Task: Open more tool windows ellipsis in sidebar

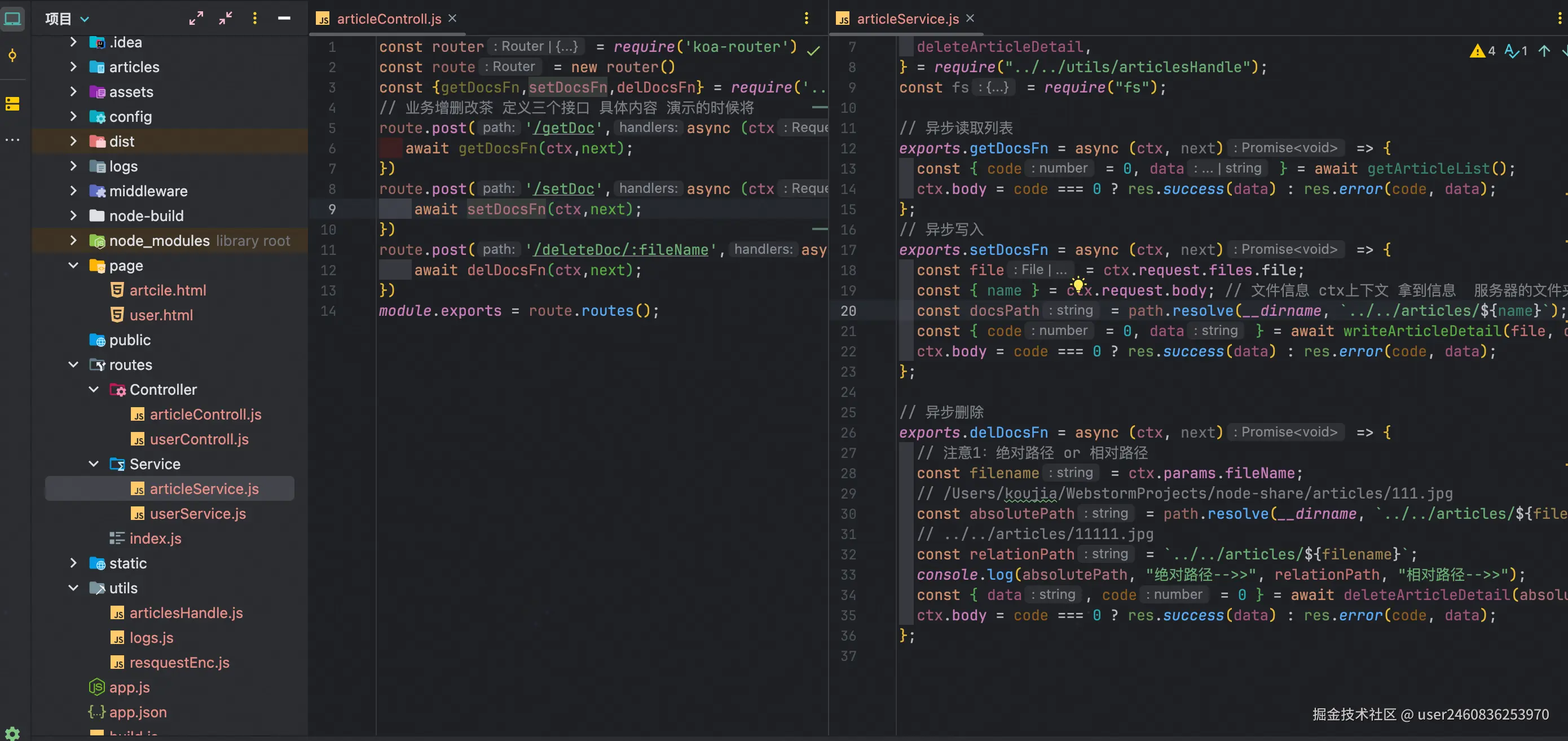Action: [12, 140]
